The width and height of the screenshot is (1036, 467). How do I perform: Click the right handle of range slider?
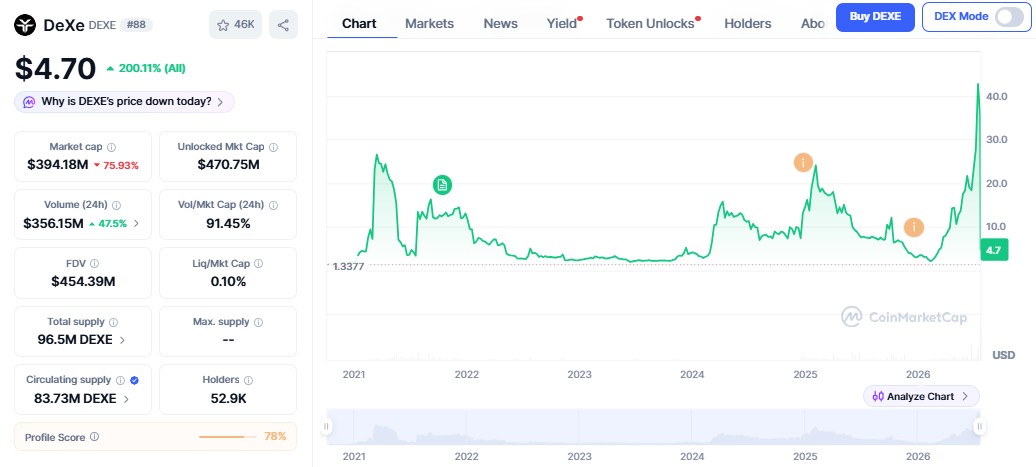[x=980, y=427]
